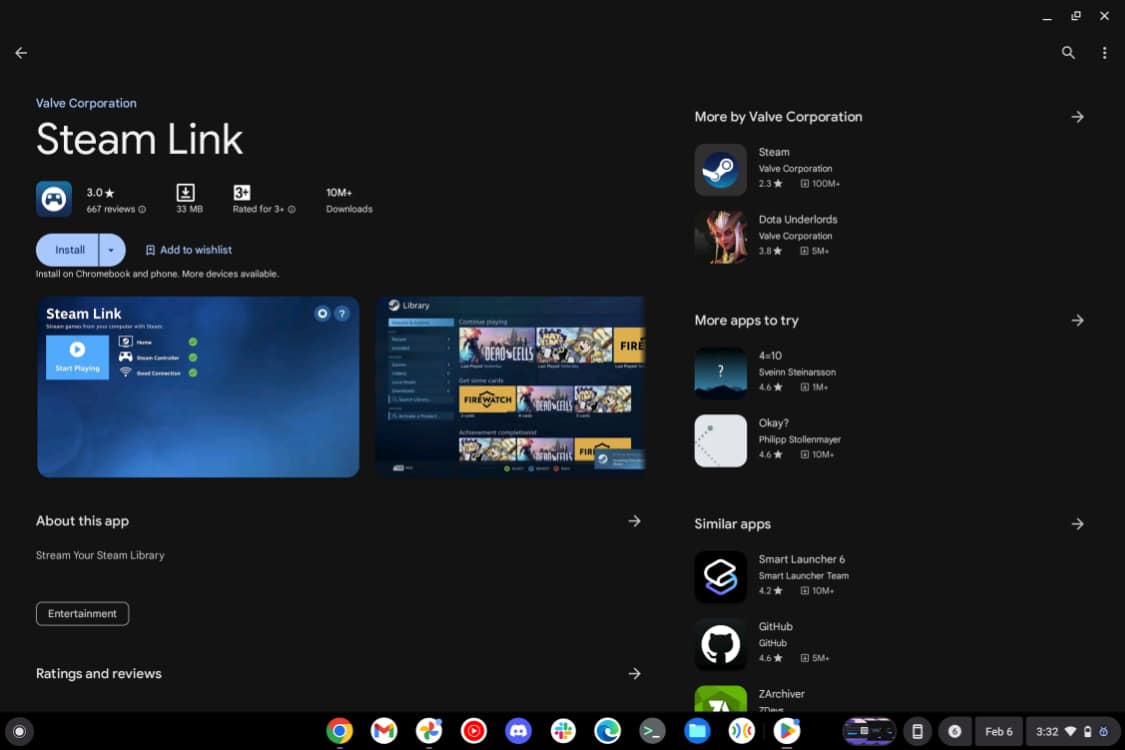Click the 3.0 star rating
Viewport: 1125px width, 750px height.
pyautogui.click(x=100, y=192)
